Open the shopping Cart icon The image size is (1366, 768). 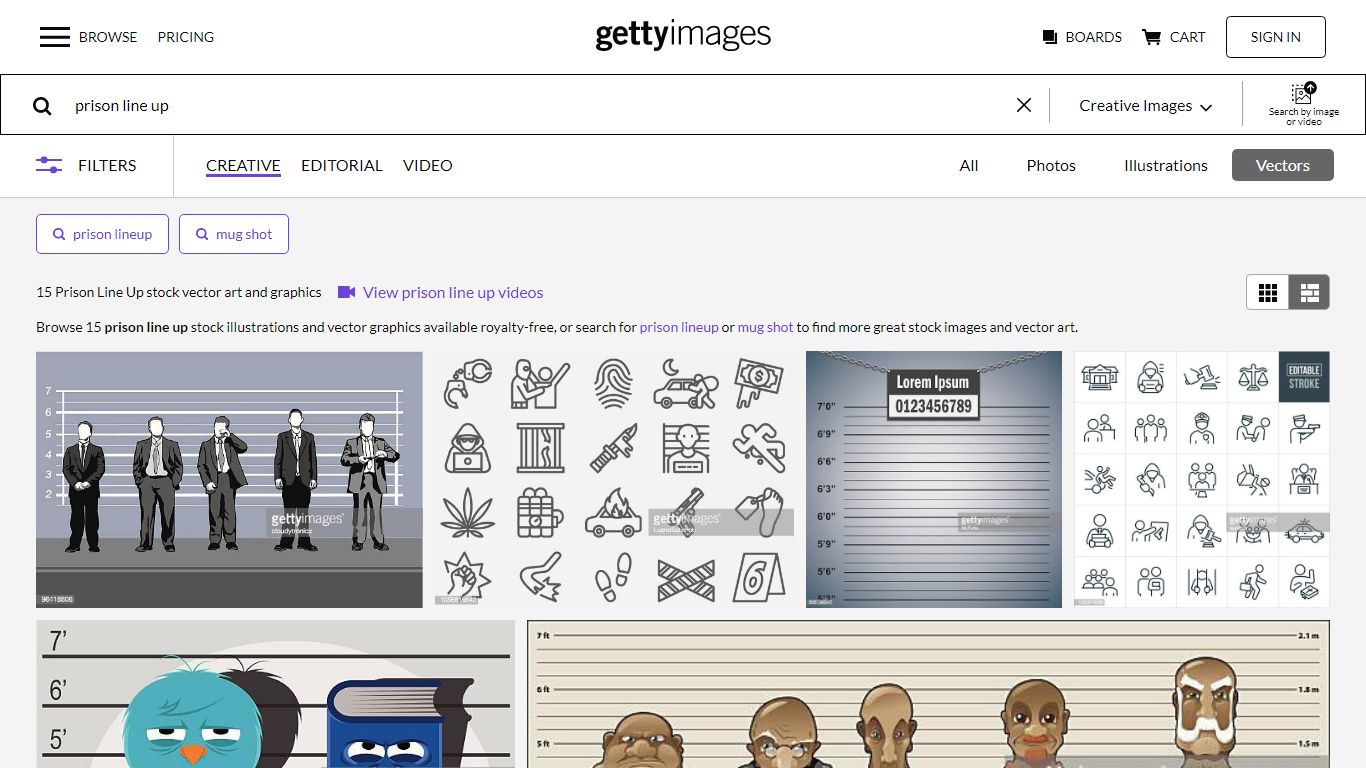(1151, 37)
